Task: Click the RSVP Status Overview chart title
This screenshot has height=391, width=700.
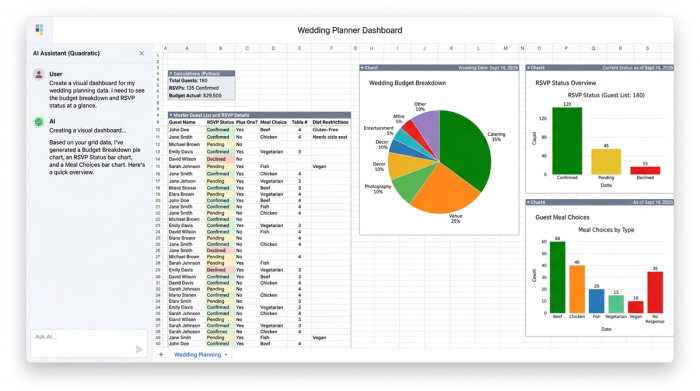Action: click(x=566, y=83)
